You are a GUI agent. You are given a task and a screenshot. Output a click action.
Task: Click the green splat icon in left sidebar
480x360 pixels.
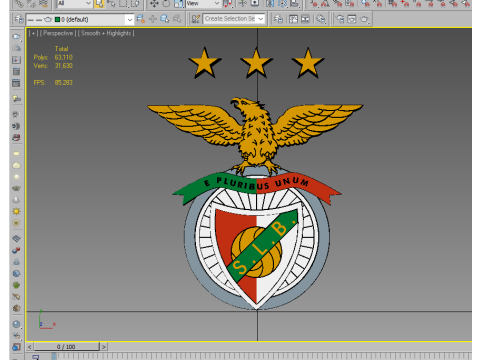point(16,285)
